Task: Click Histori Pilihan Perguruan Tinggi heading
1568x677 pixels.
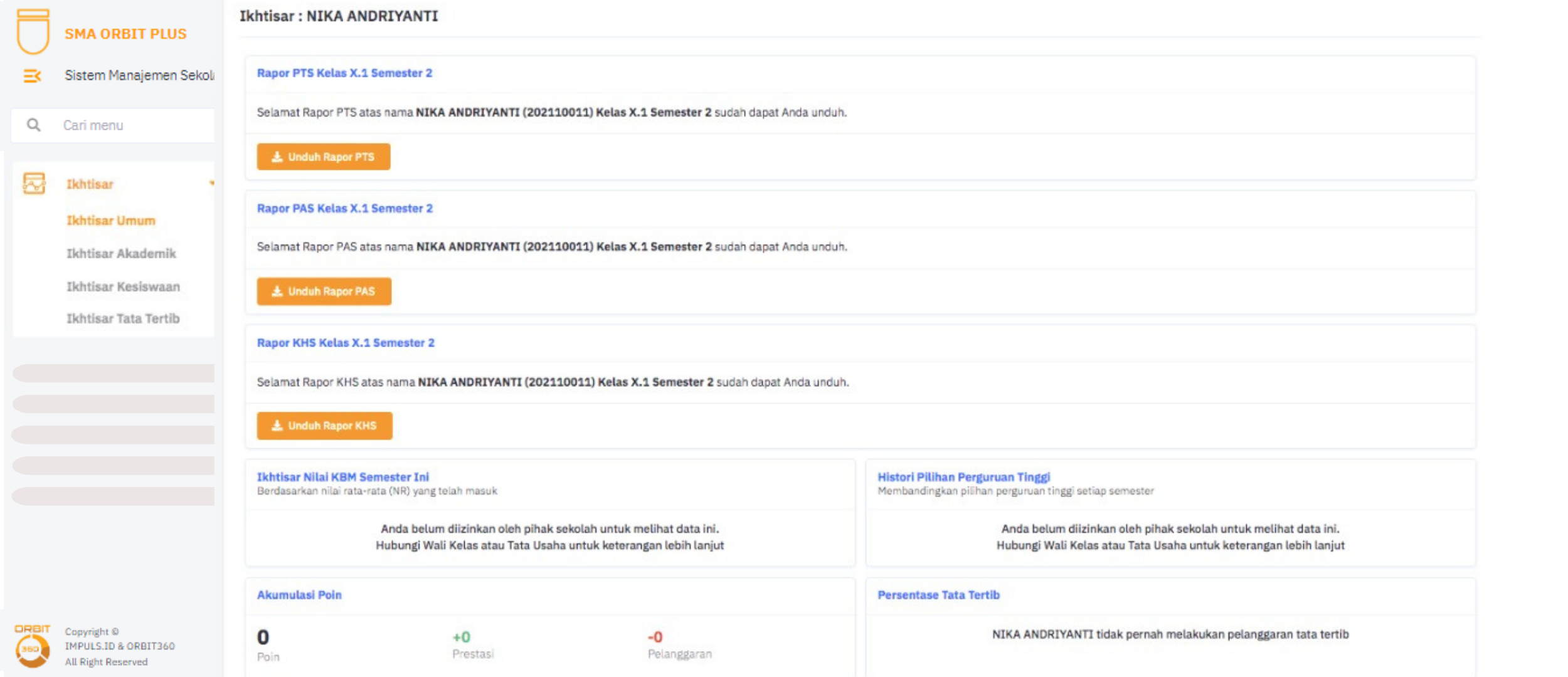Action: pos(963,477)
